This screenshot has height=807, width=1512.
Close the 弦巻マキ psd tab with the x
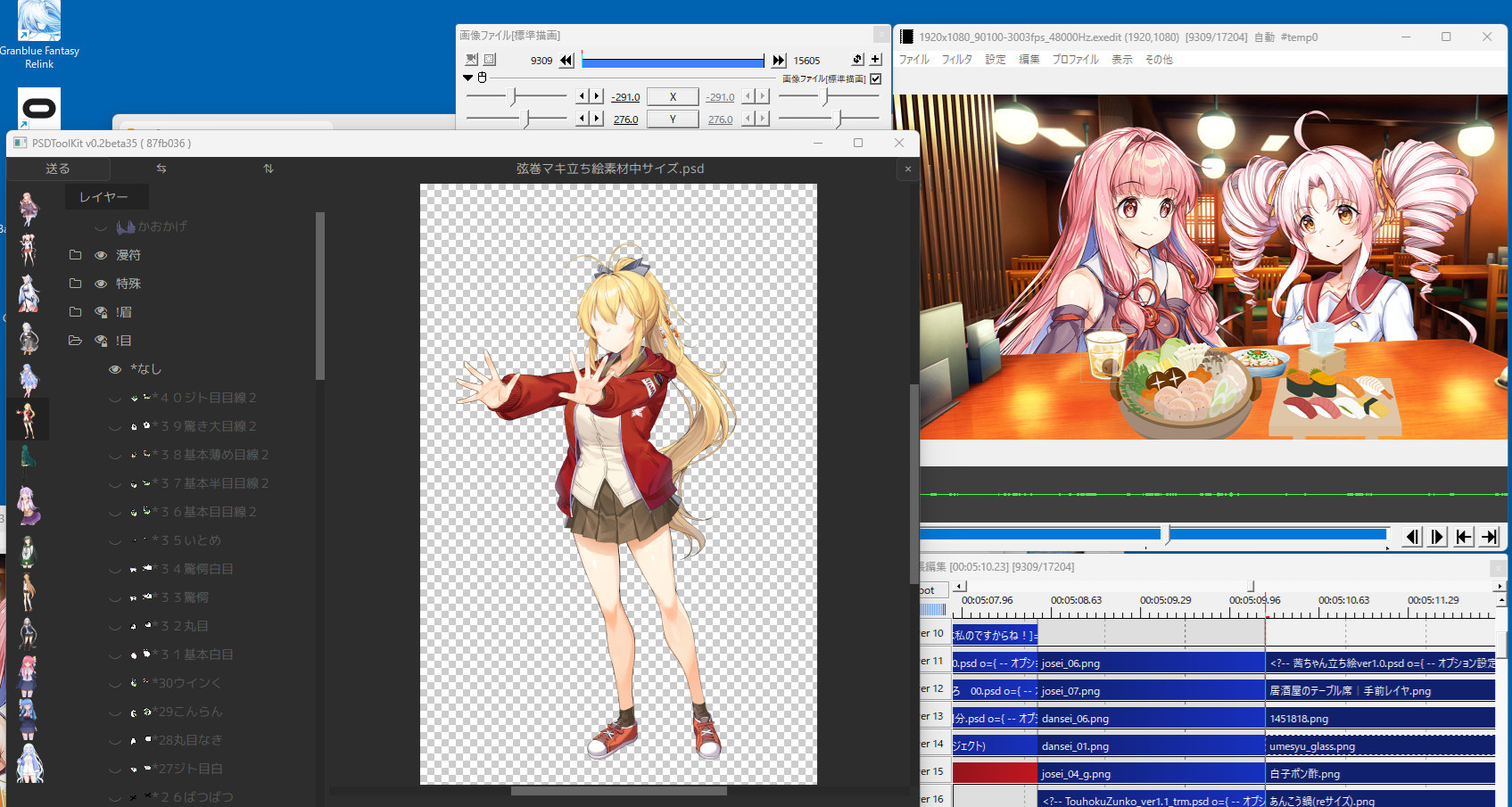click(x=908, y=169)
